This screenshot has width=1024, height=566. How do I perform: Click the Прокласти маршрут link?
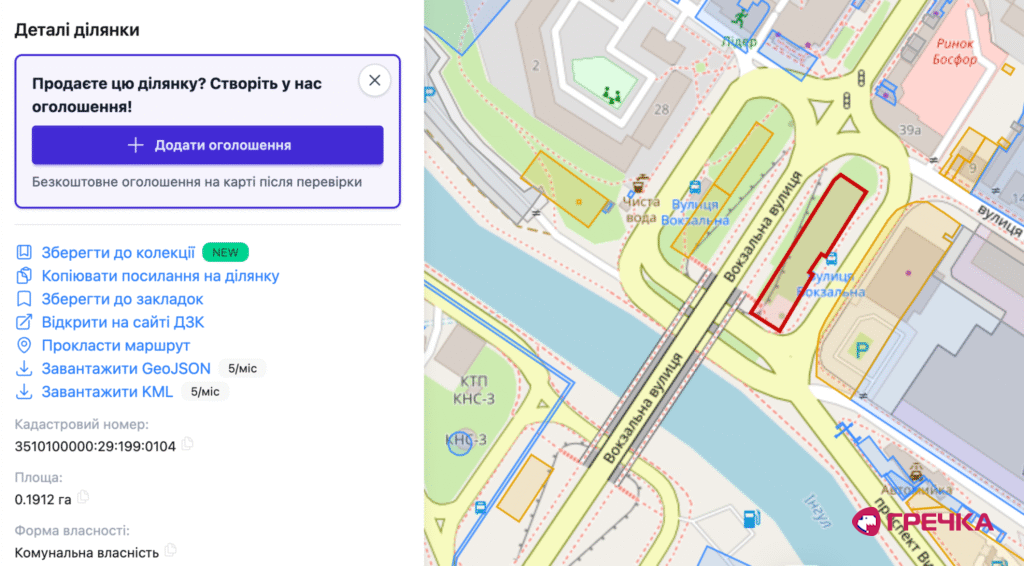116,345
